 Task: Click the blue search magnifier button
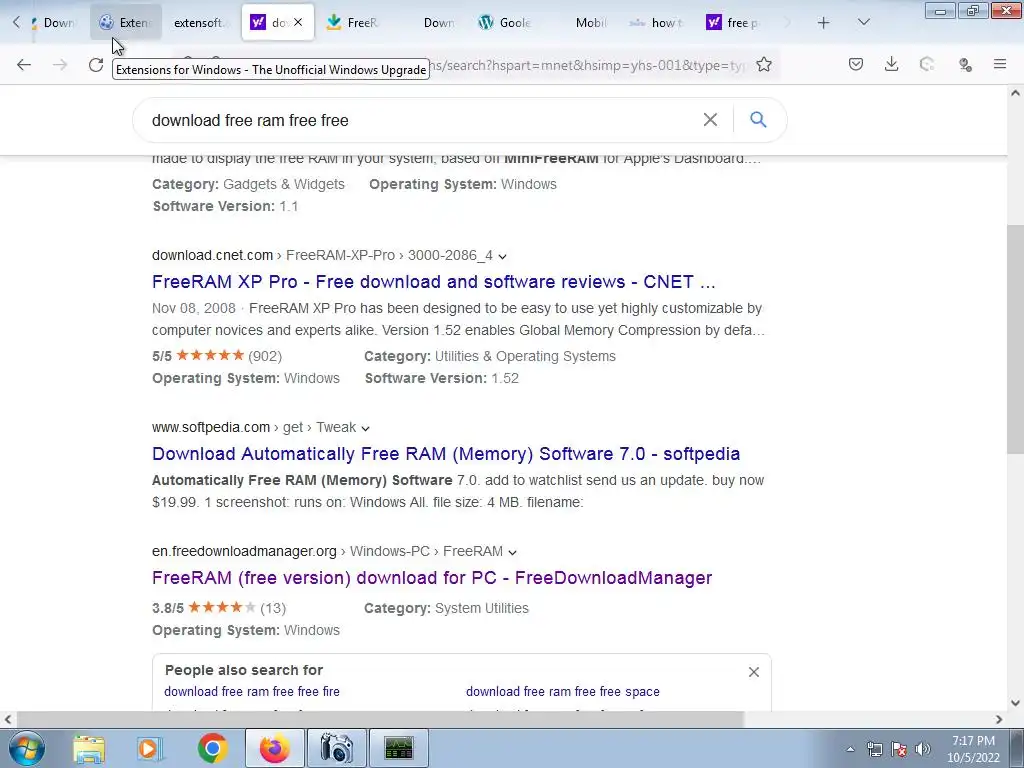pos(758,120)
